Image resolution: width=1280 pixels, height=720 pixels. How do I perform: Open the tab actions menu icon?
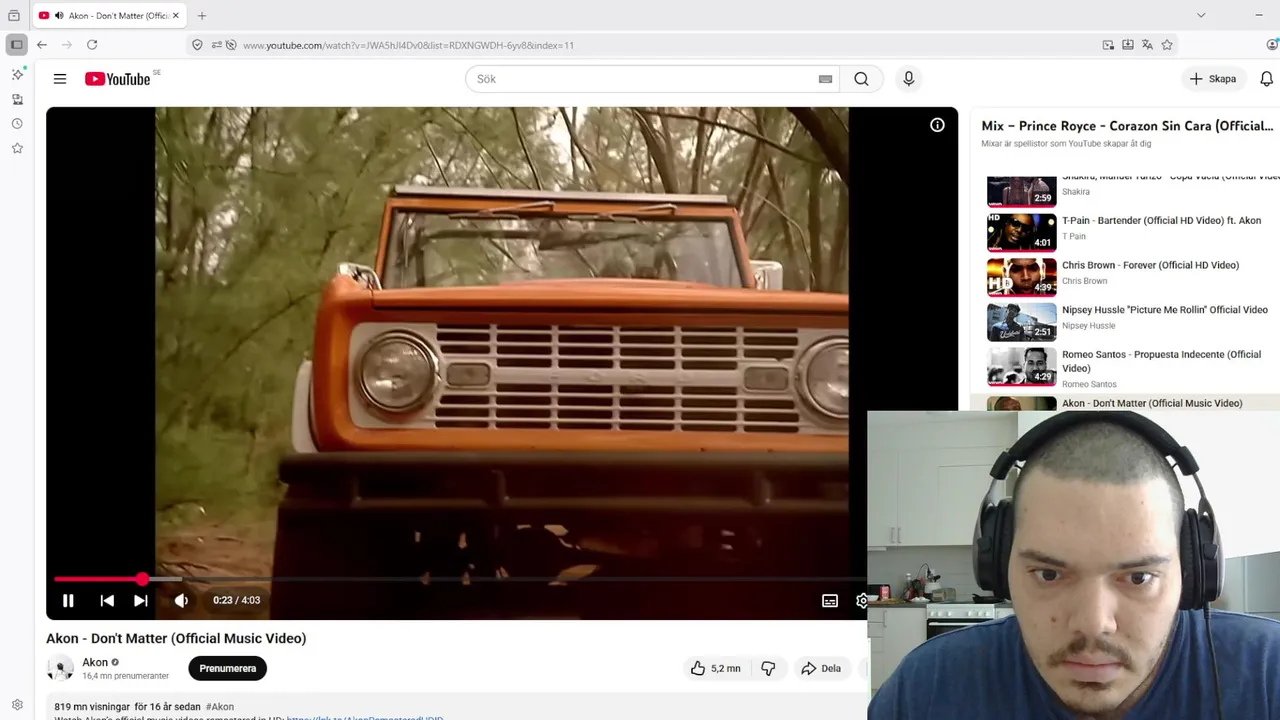tap(14, 16)
